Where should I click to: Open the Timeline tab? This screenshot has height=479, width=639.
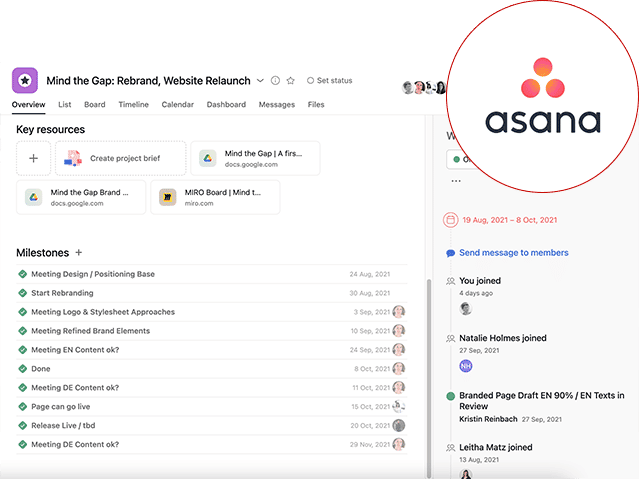133,105
